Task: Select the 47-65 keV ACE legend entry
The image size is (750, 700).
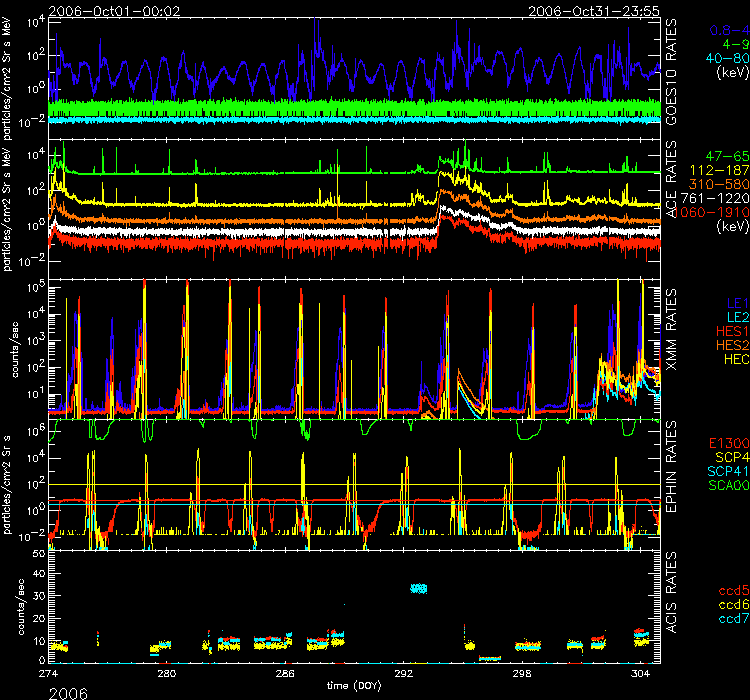Action: pos(712,158)
